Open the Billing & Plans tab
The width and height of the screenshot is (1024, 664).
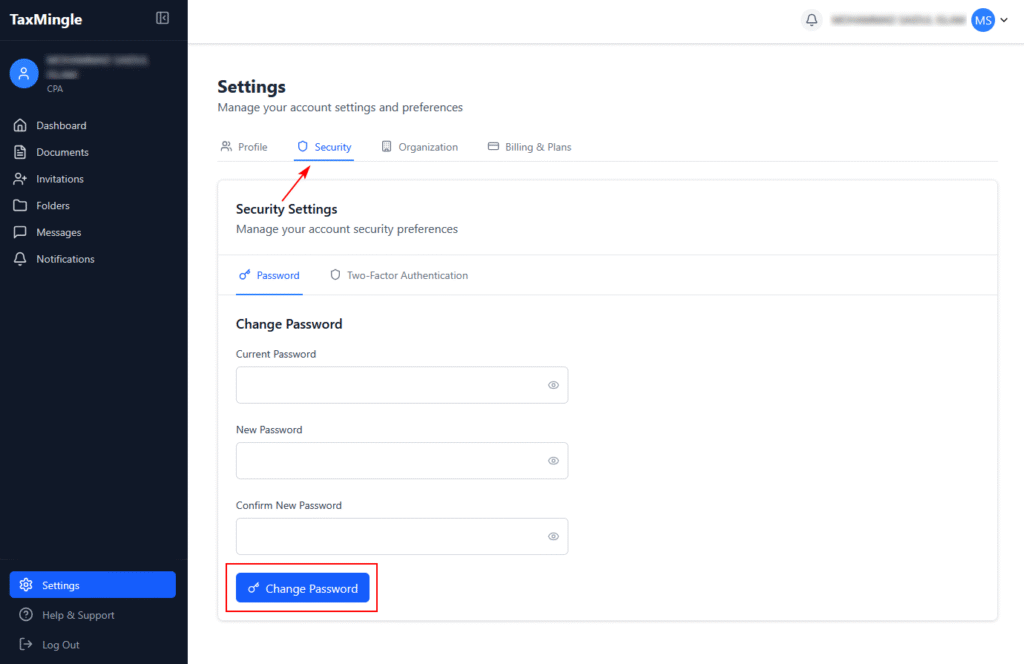tap(529, 147)
